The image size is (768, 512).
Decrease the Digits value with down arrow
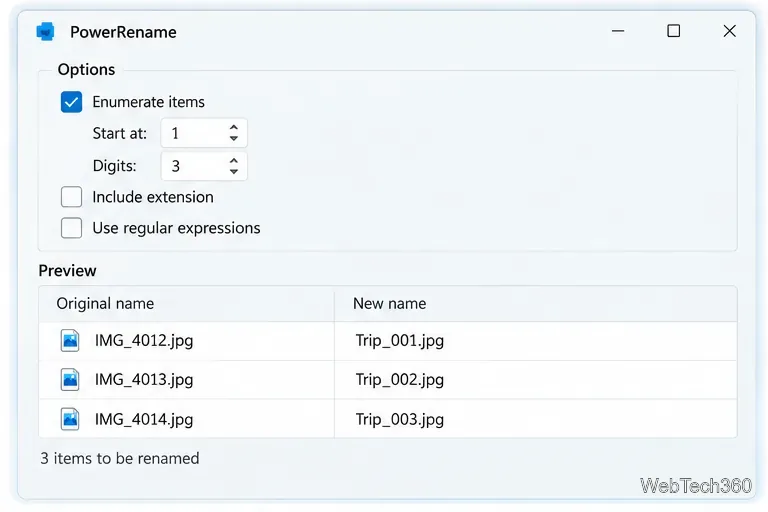tap(234, 172)
